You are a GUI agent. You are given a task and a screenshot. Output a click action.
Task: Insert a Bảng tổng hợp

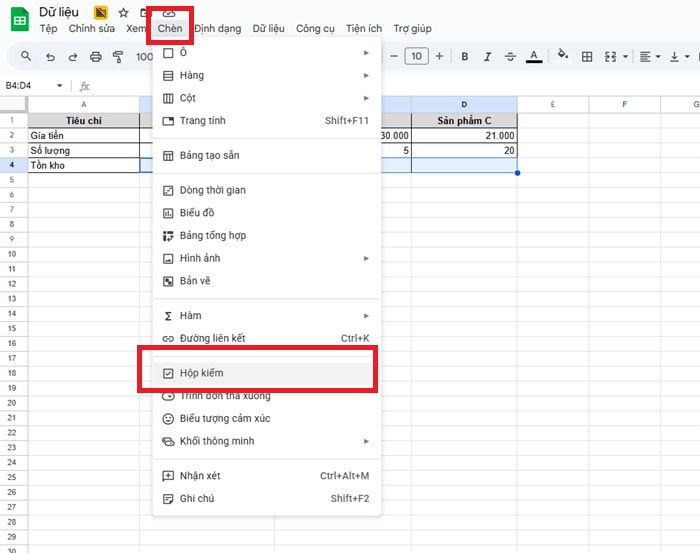click(267, 236)
